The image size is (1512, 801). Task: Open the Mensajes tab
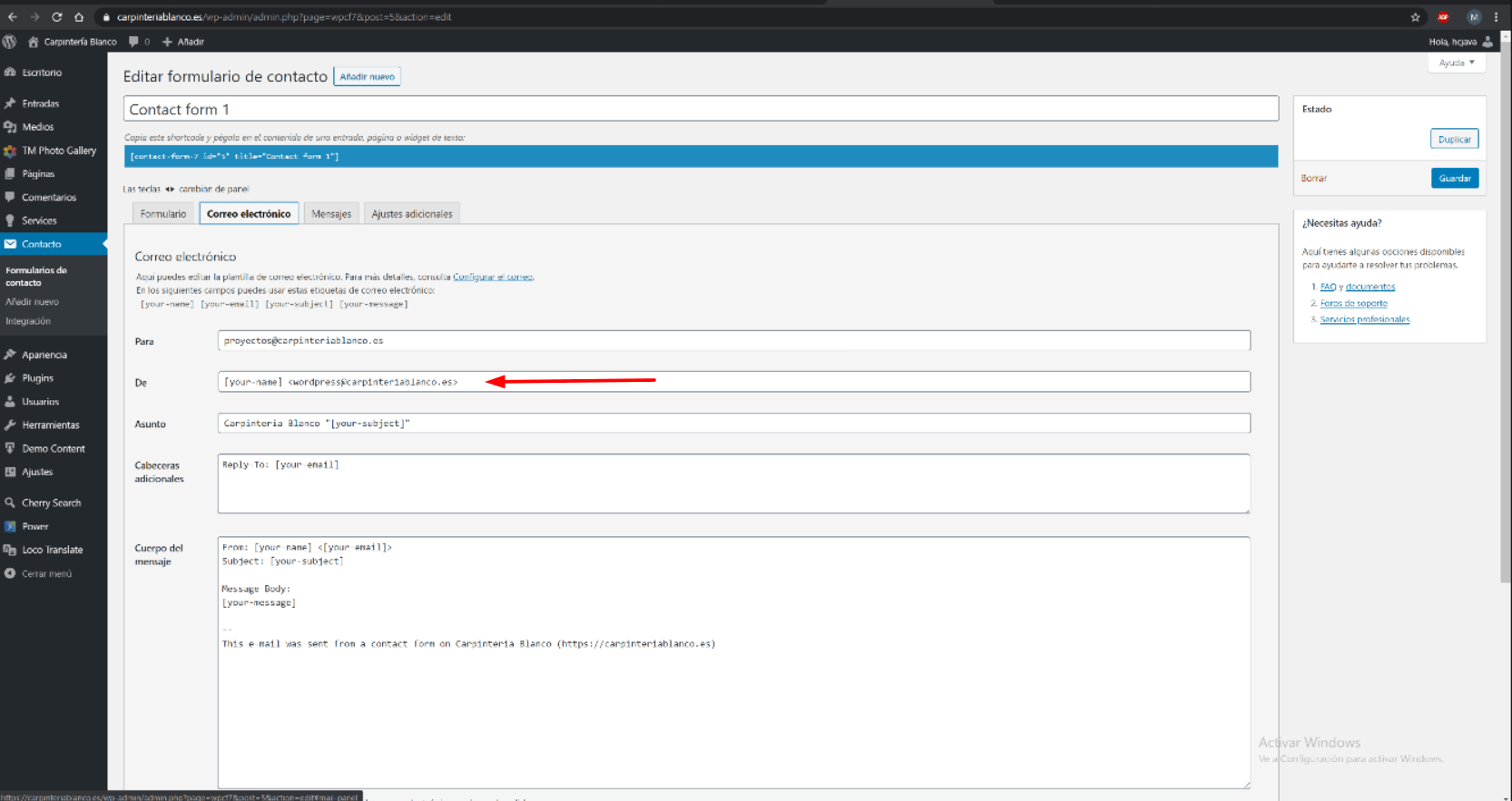[x=331, y=214]
